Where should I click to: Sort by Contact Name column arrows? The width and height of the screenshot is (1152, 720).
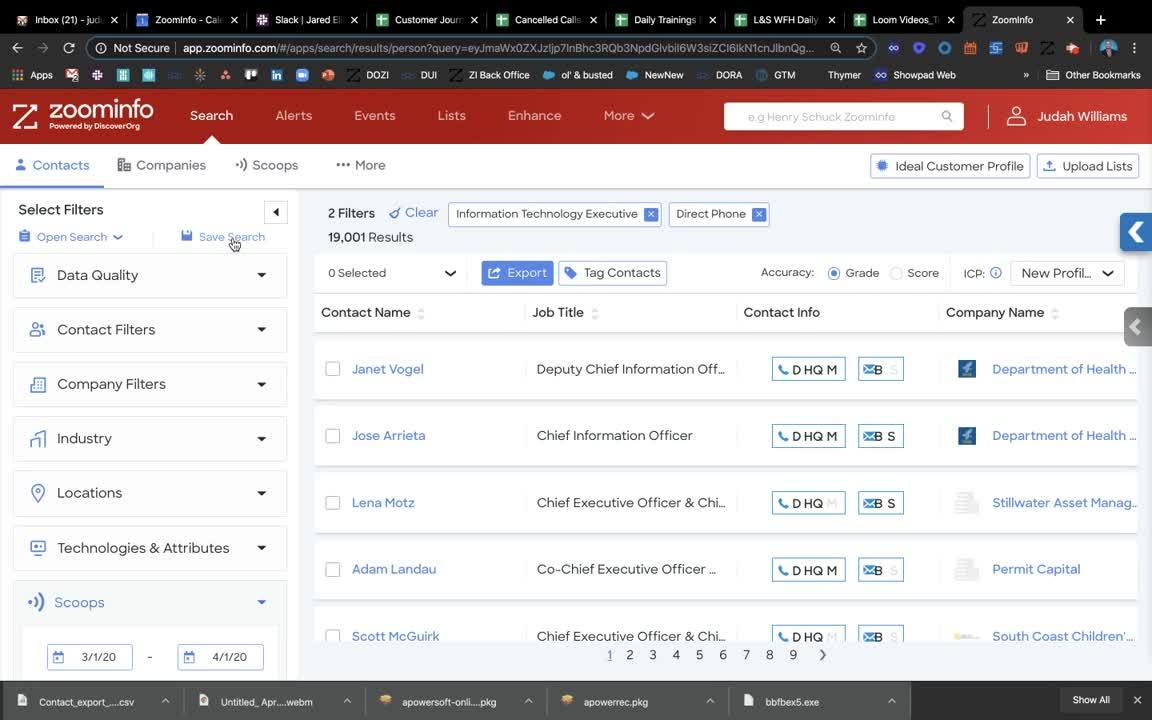pos(421,313)
